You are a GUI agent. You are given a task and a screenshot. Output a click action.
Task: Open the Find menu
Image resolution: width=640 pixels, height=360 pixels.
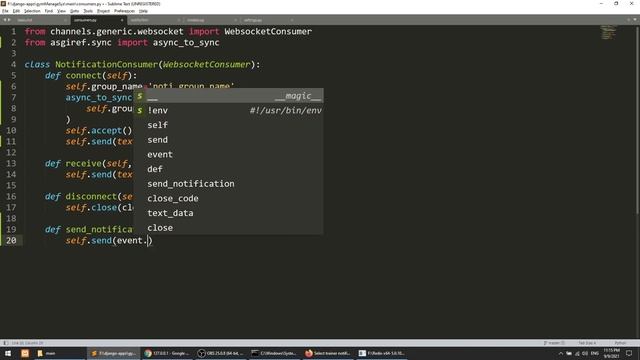[49, 11]
